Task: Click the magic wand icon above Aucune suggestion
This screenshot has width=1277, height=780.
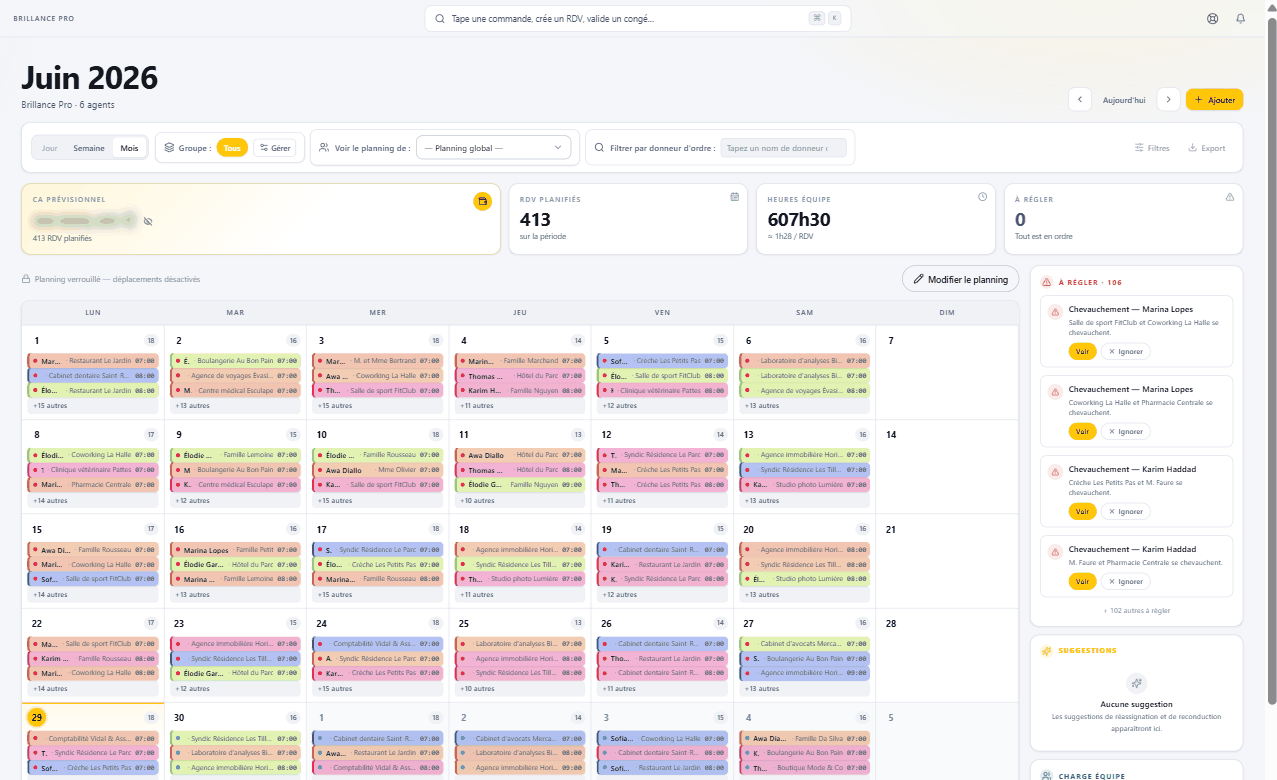Action: click(1136, 683)
